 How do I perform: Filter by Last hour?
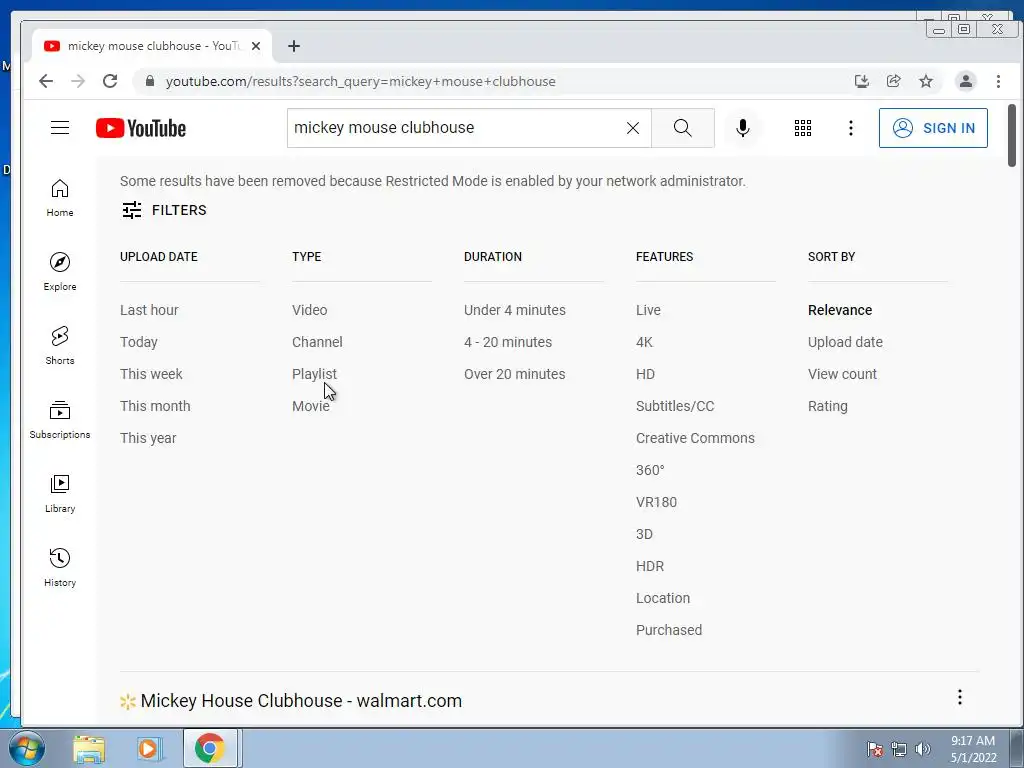149,310
